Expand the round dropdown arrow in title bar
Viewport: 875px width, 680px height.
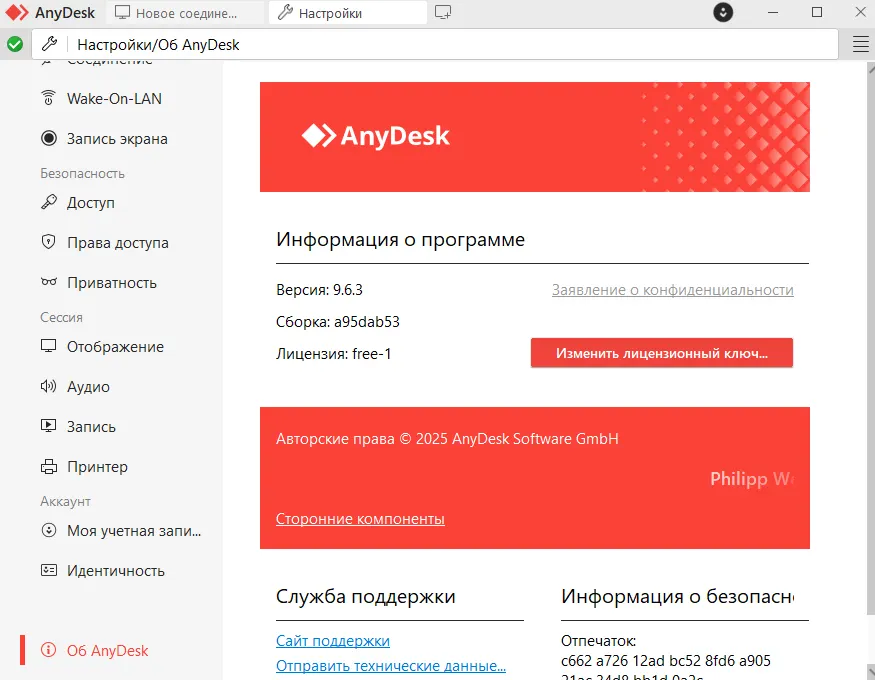[x=724, y=13]
